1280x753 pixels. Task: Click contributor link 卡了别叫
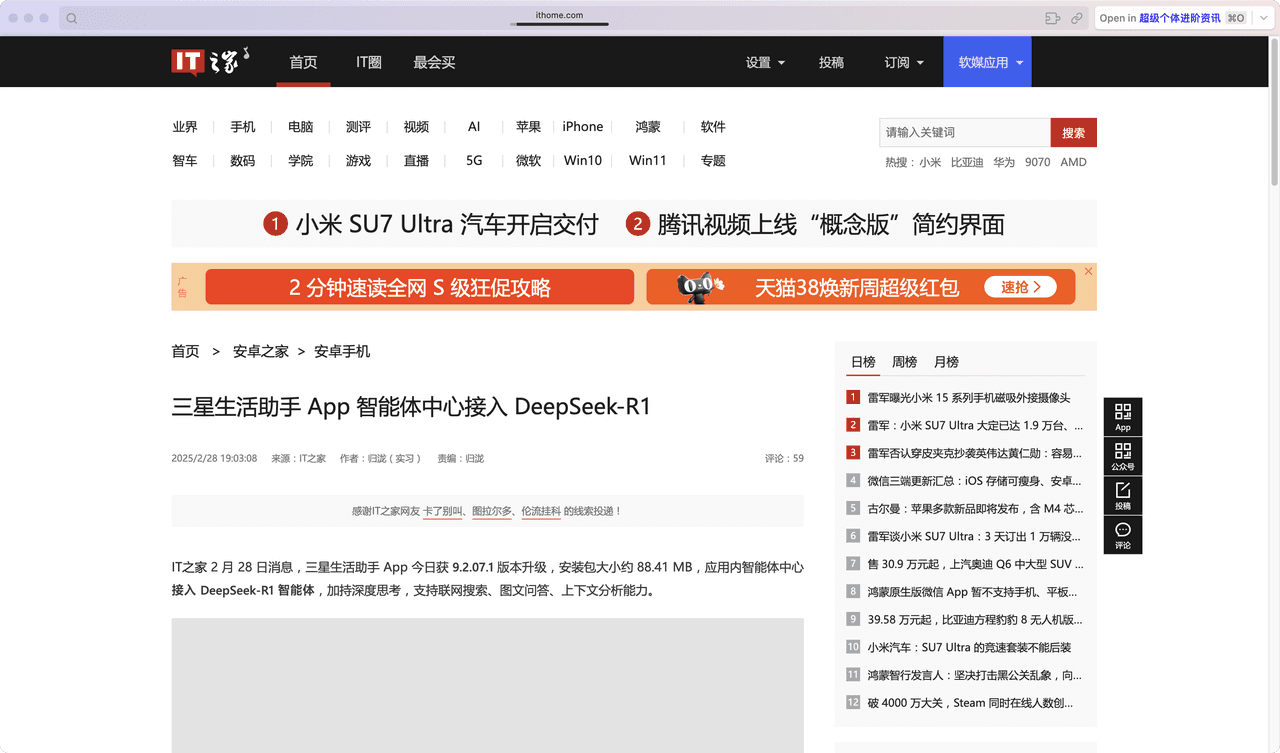(x=442, y=511)
